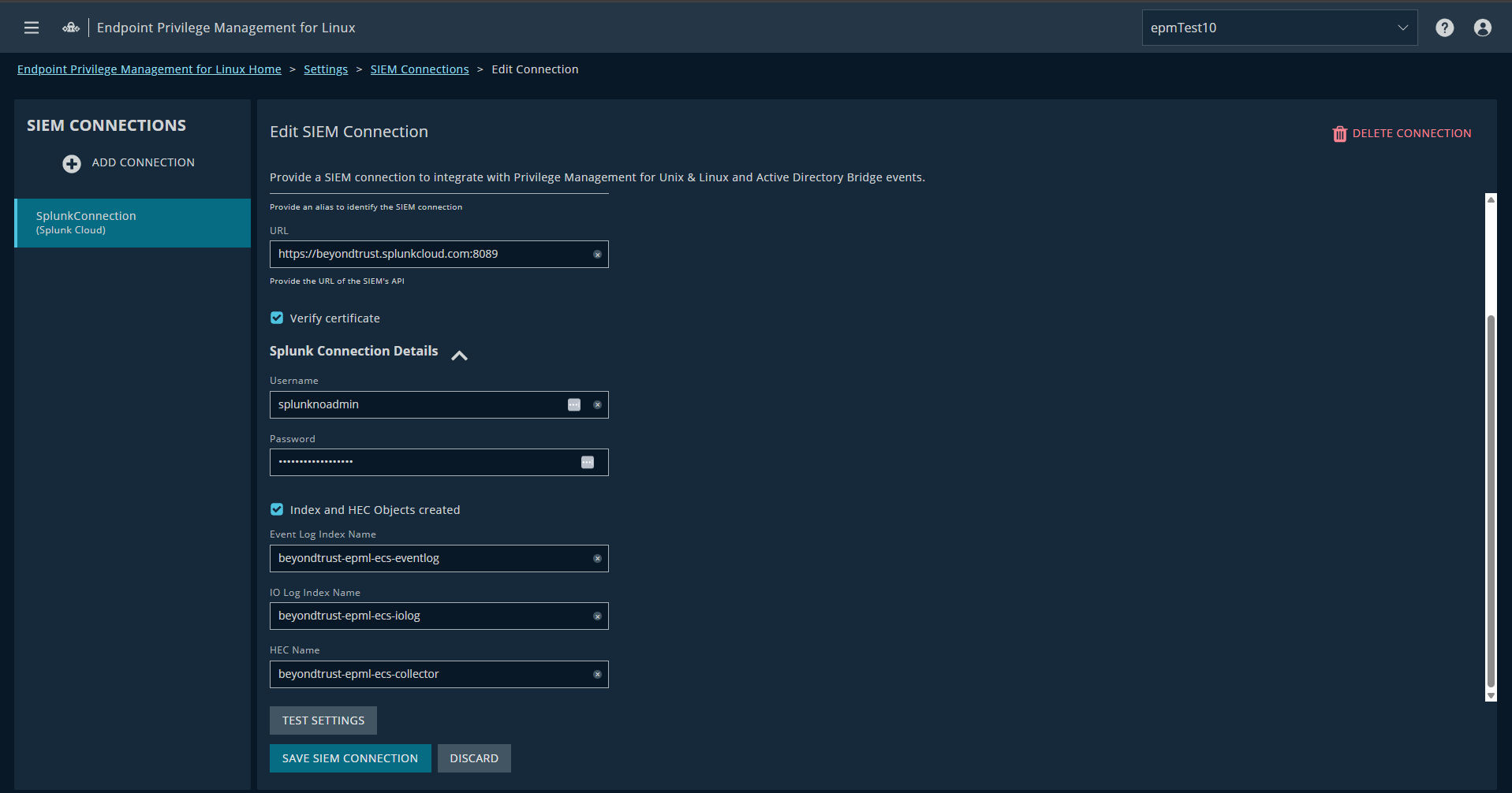Click the Add Connection label

click(x=144, y=162)
